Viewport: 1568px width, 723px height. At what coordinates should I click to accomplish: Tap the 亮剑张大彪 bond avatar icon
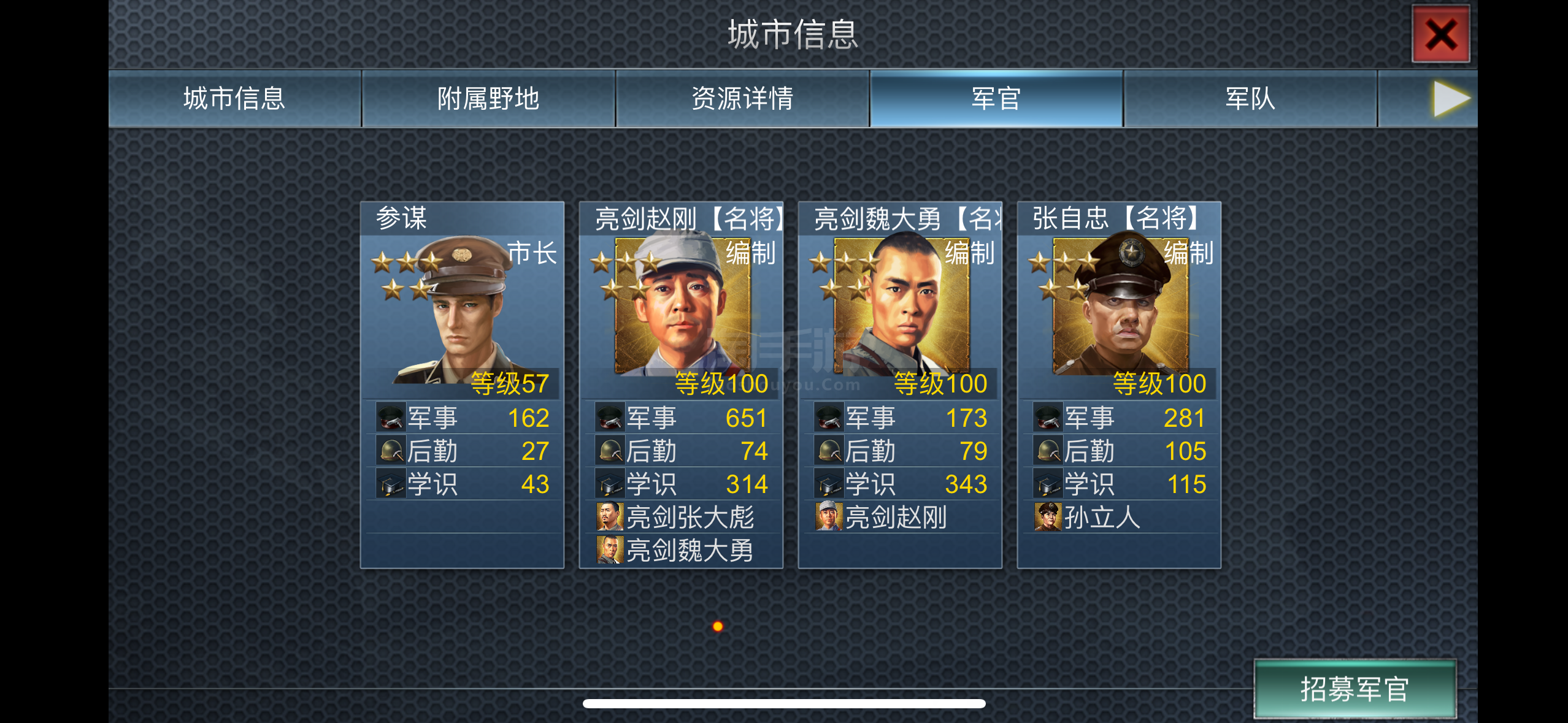coord(610,517)
